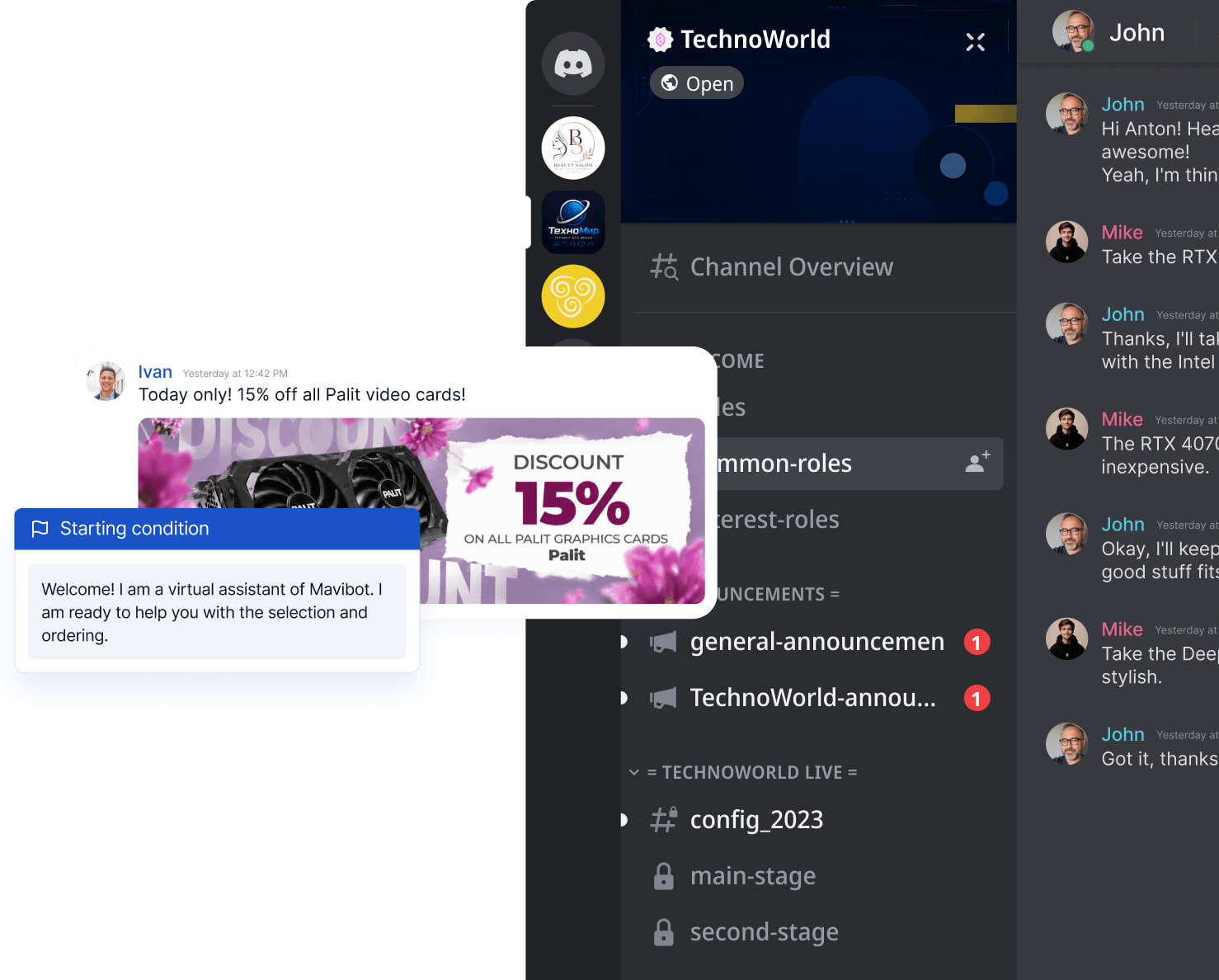Click the Starting condition flag icon

point(40,529)
